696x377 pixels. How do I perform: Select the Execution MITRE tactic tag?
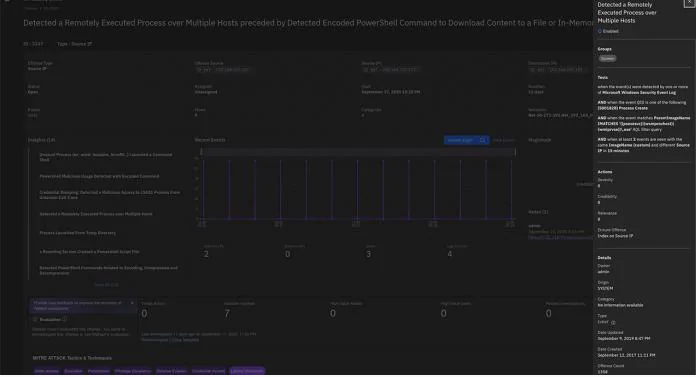click(73, 371)
